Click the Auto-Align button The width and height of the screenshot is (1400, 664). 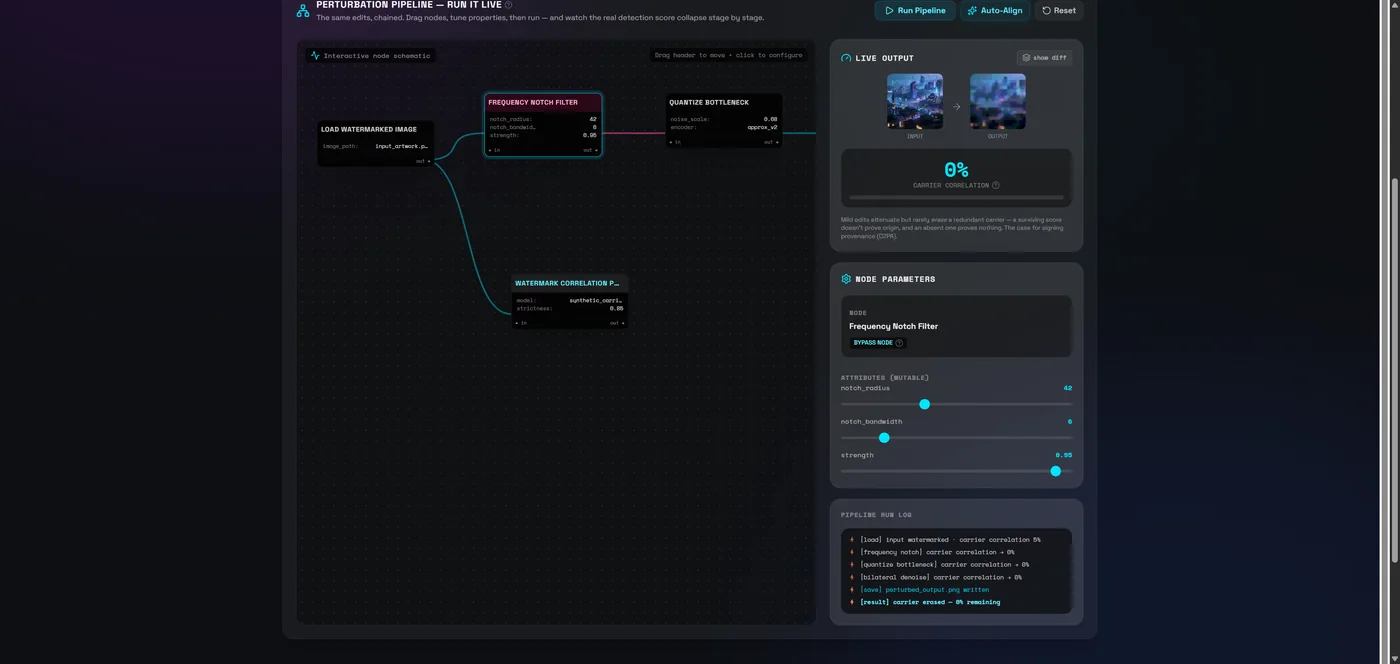[x=994, y=10]
